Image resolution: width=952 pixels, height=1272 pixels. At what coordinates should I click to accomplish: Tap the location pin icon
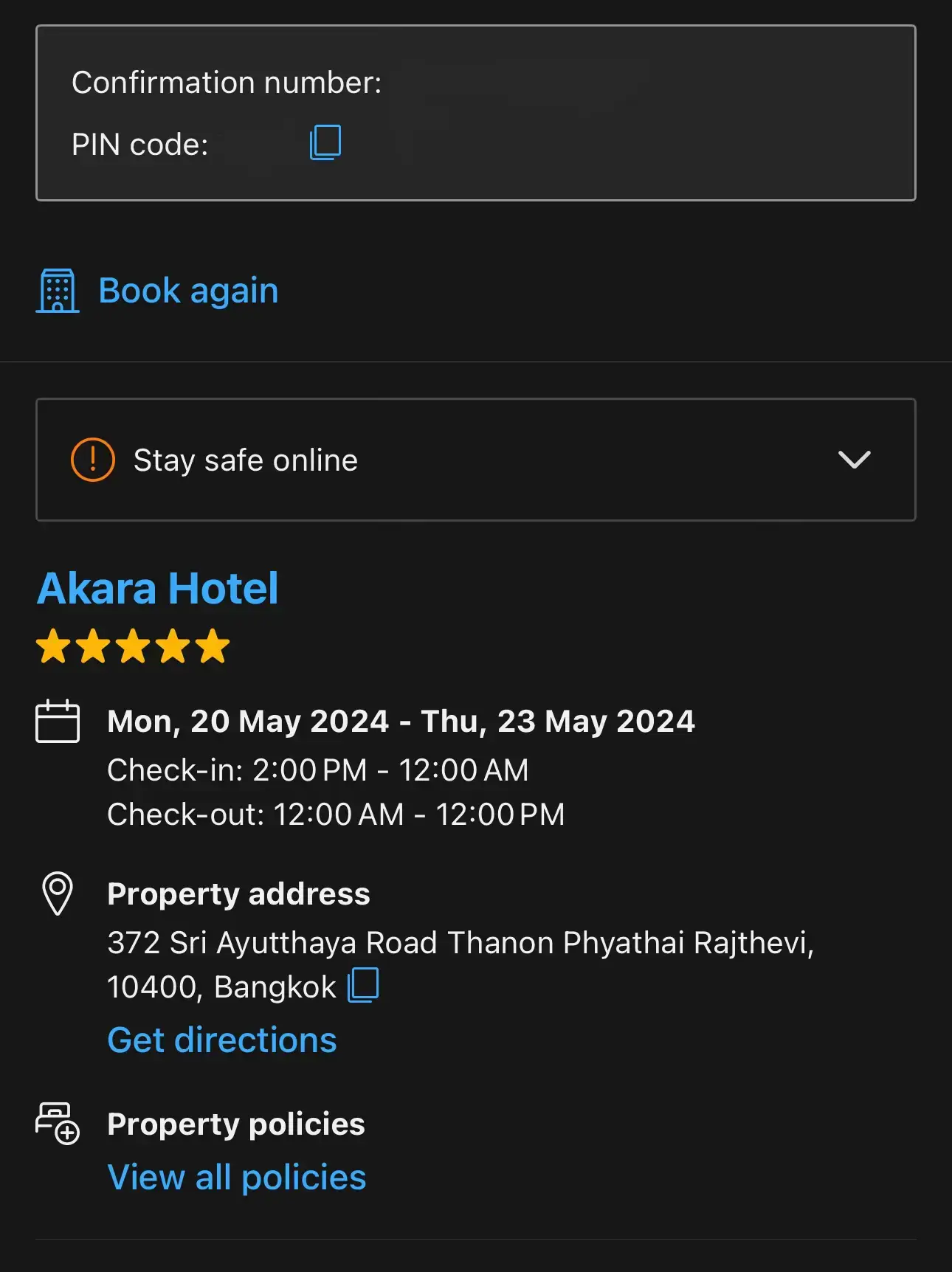tap(58, 893)
